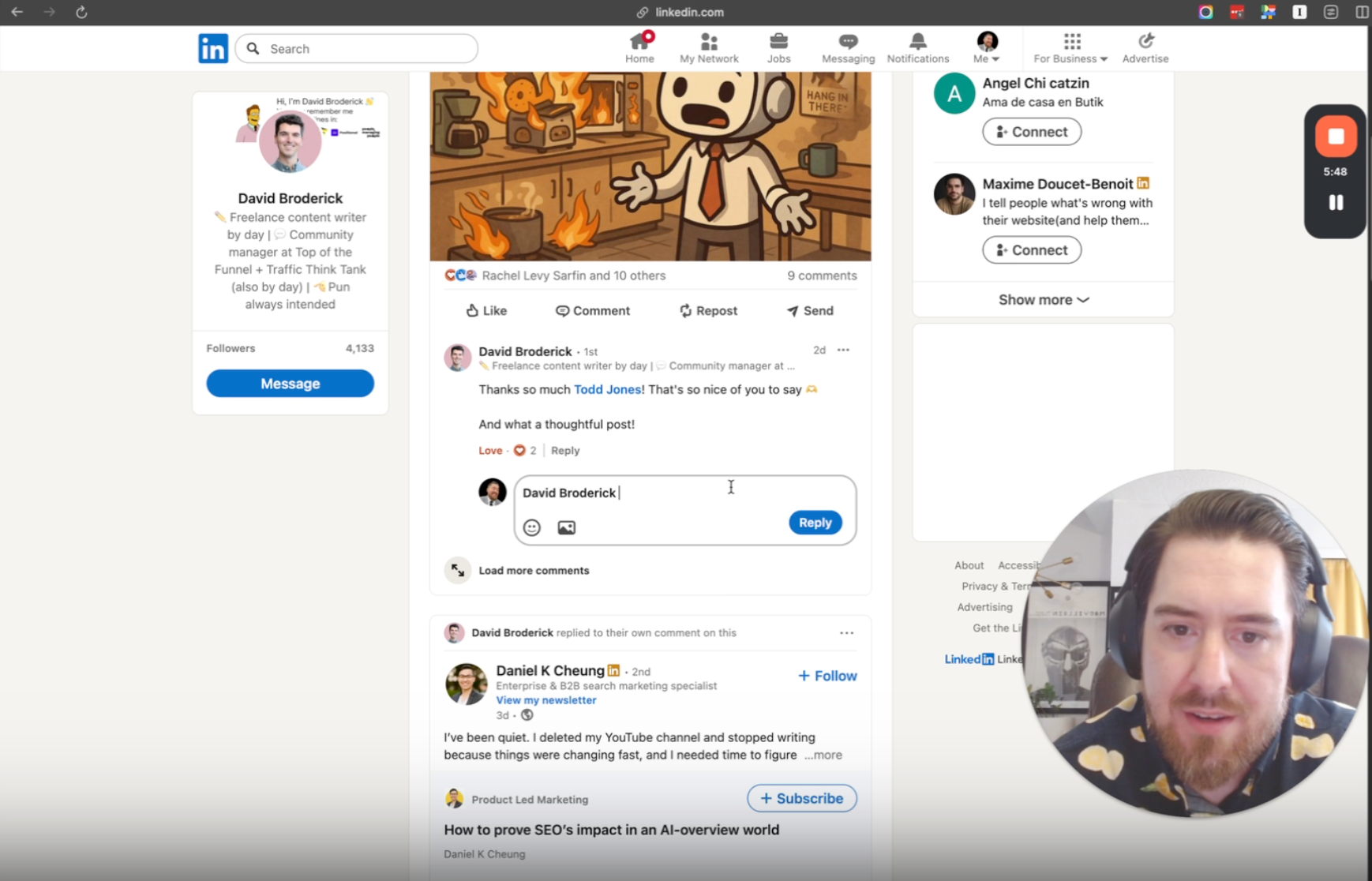1372x881 pixels.
Task: Expand post text with …more
Action: [823, 755]
